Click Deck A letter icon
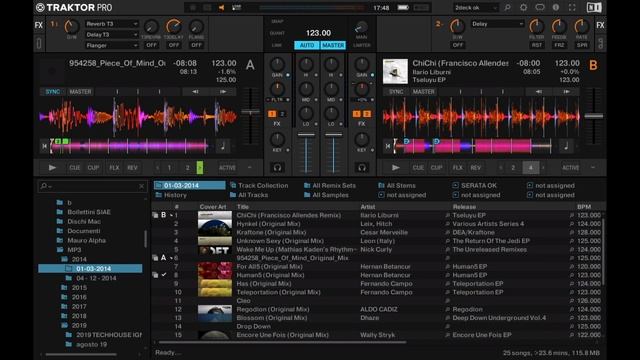Viewport: 640px width, 360px height. click(250, 65)
